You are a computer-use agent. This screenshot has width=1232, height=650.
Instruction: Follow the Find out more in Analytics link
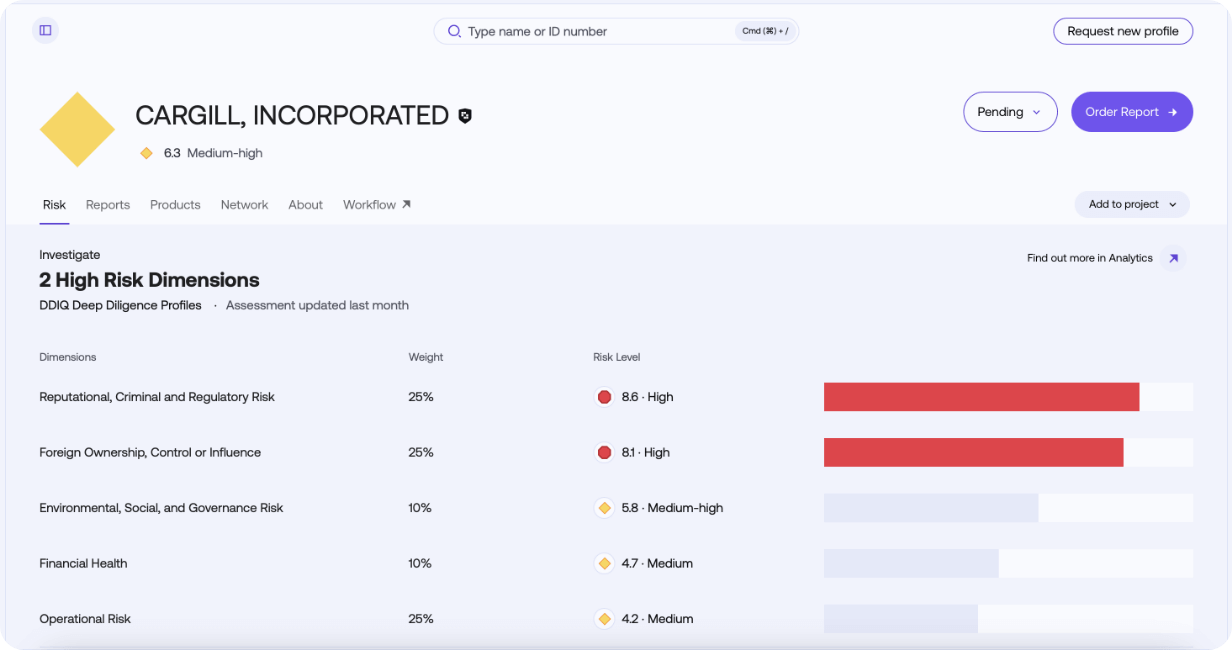(1090, 258)
